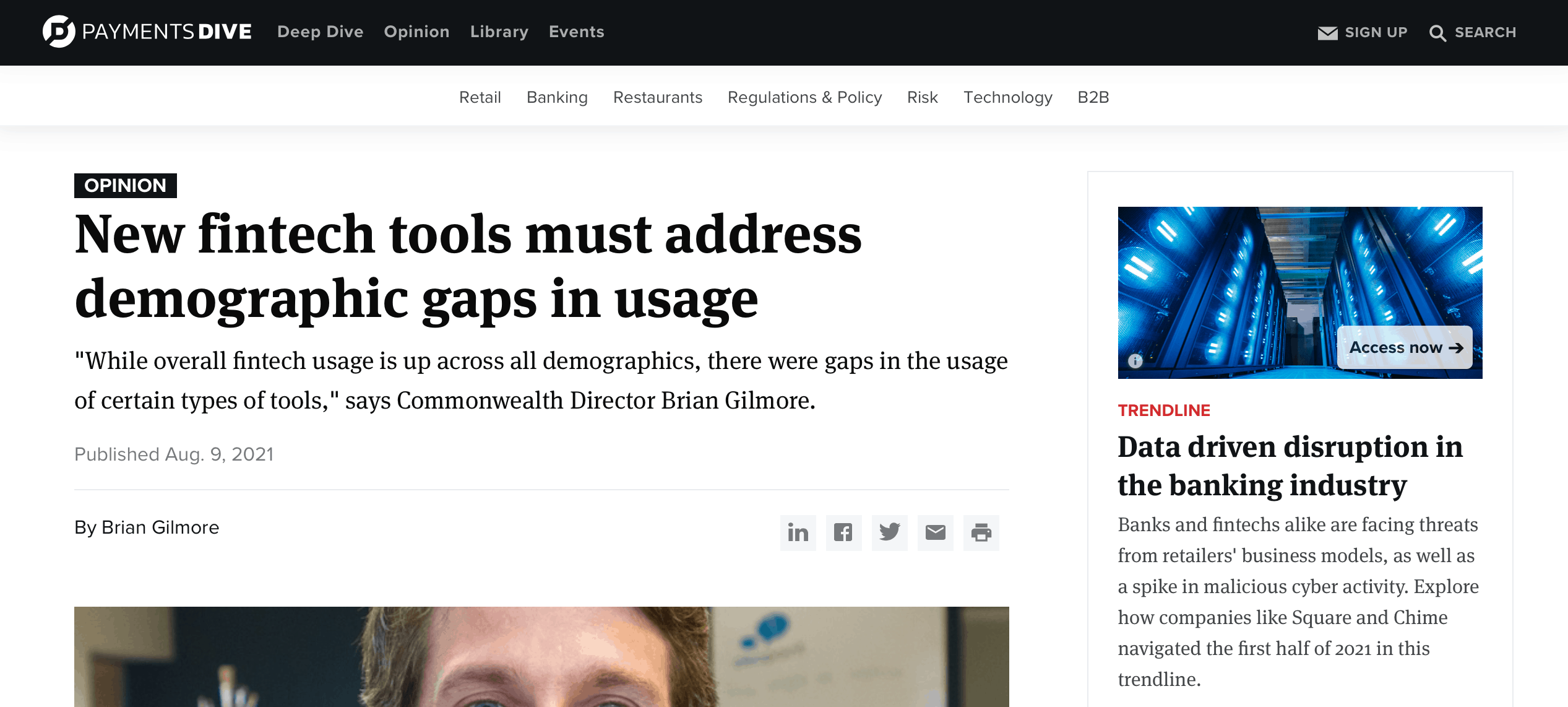Share the article by email icon
The height and width of the screenshot is (707, 1568).
coord(936,533)
